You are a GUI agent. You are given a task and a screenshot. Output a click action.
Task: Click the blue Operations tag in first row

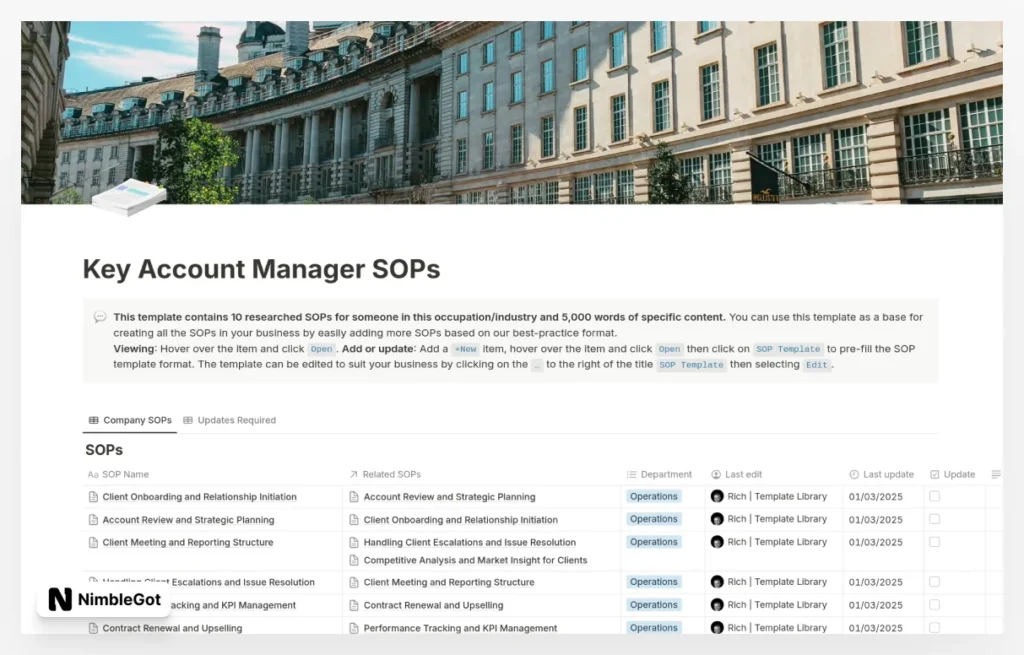[653, 496]
